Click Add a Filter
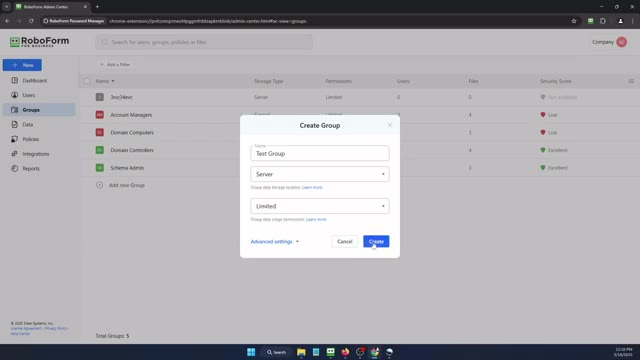640x360 pixels. click(x=115, y=64)
